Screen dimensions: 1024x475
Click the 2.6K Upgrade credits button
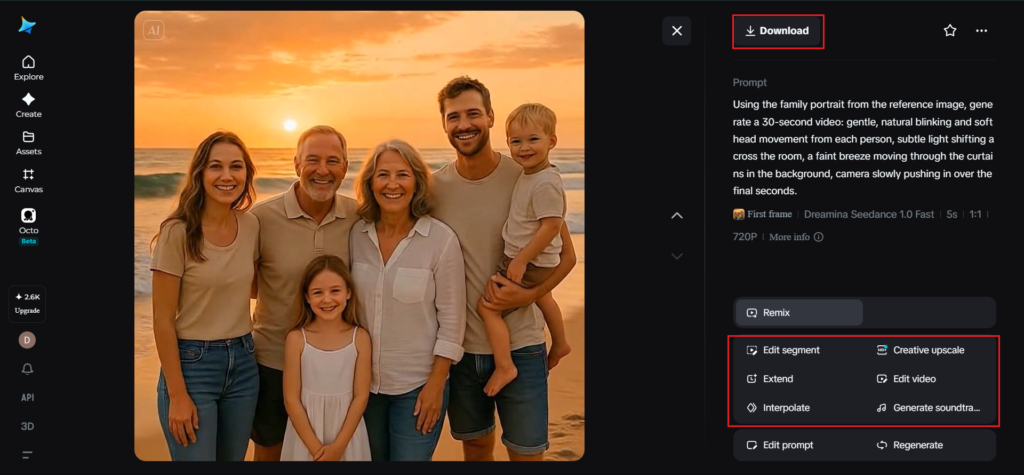(27, 304)
